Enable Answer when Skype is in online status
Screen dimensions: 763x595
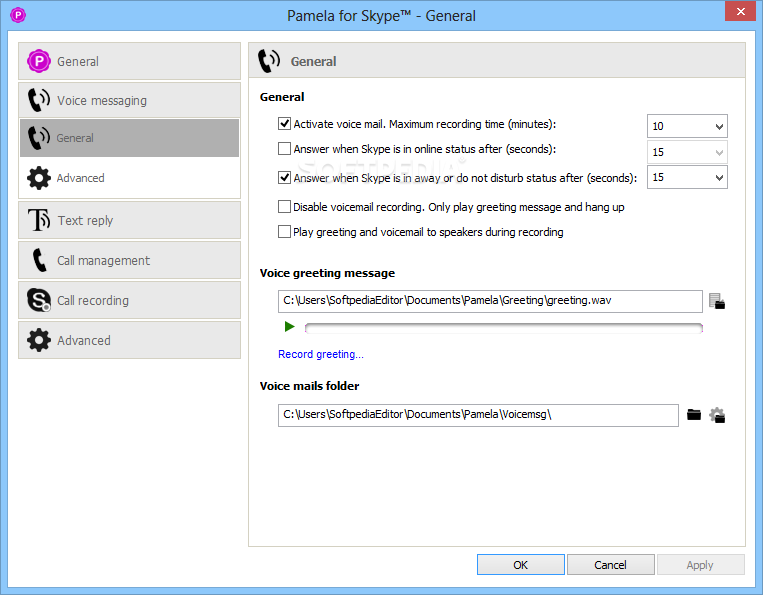click(284, 148)
